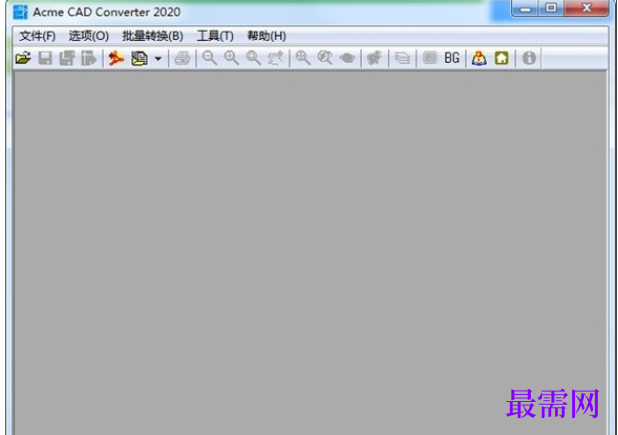Open the layers stack icon
The width and height of the screenshot is (618, 435).
[x=402, y=58]
